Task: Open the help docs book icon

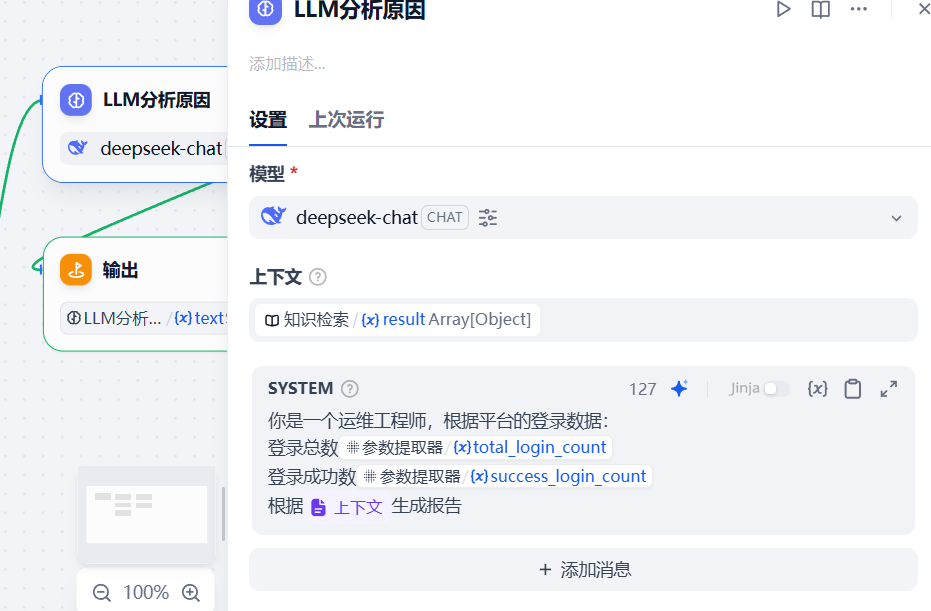Action: [x=820, y=9]
